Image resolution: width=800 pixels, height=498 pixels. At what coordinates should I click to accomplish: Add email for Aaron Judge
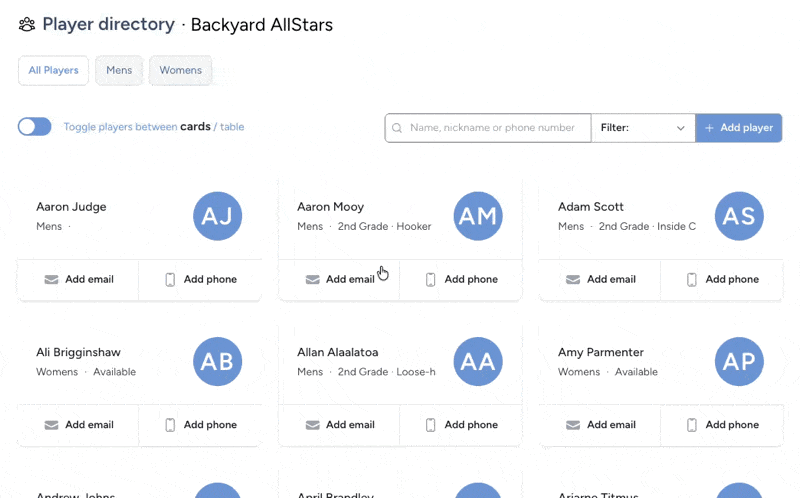[78, 280]
